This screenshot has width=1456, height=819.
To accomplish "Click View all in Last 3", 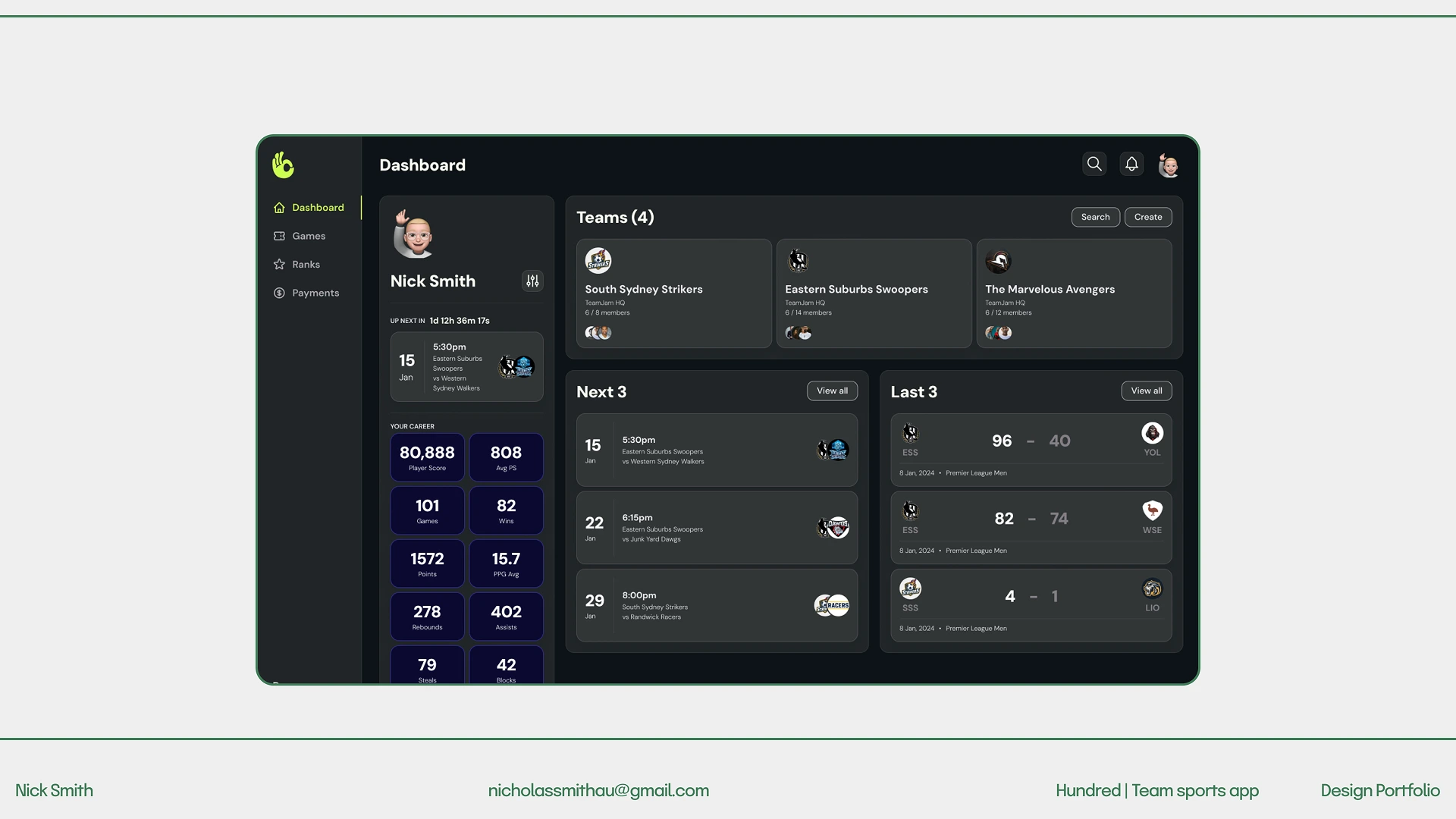I will 1146,391.
